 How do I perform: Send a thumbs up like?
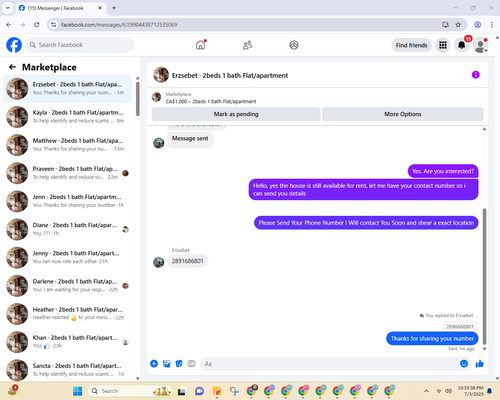pos(480,364)
